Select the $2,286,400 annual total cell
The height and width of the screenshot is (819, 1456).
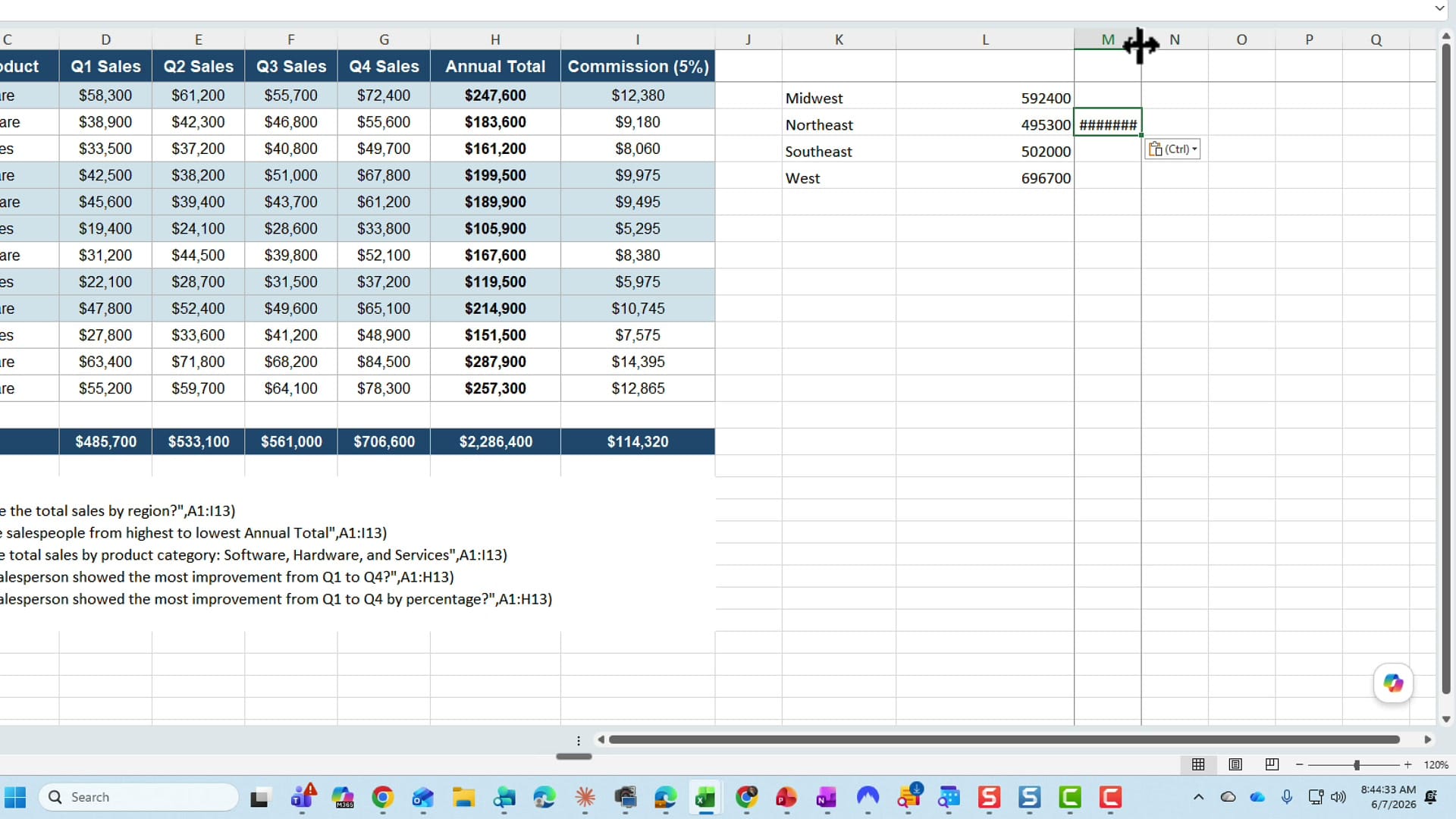point(495,441)
